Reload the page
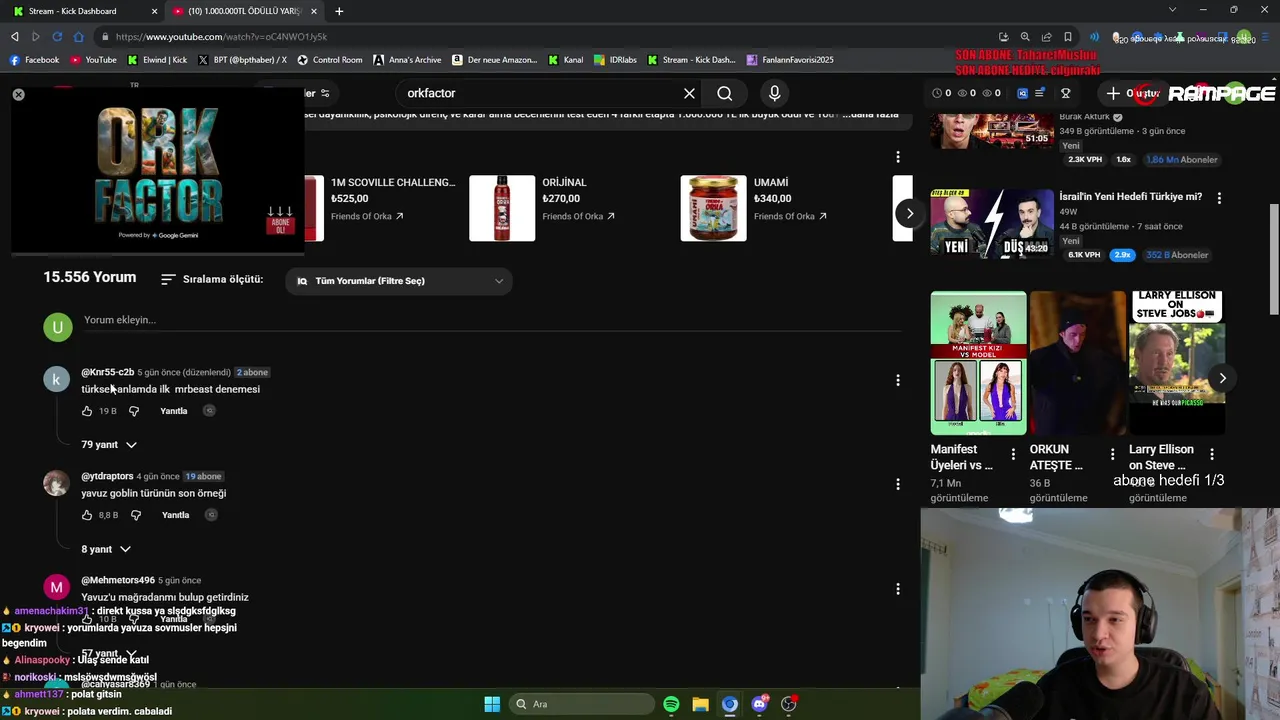The width and height of the screenshot is (1280, 720). point(57,37)
